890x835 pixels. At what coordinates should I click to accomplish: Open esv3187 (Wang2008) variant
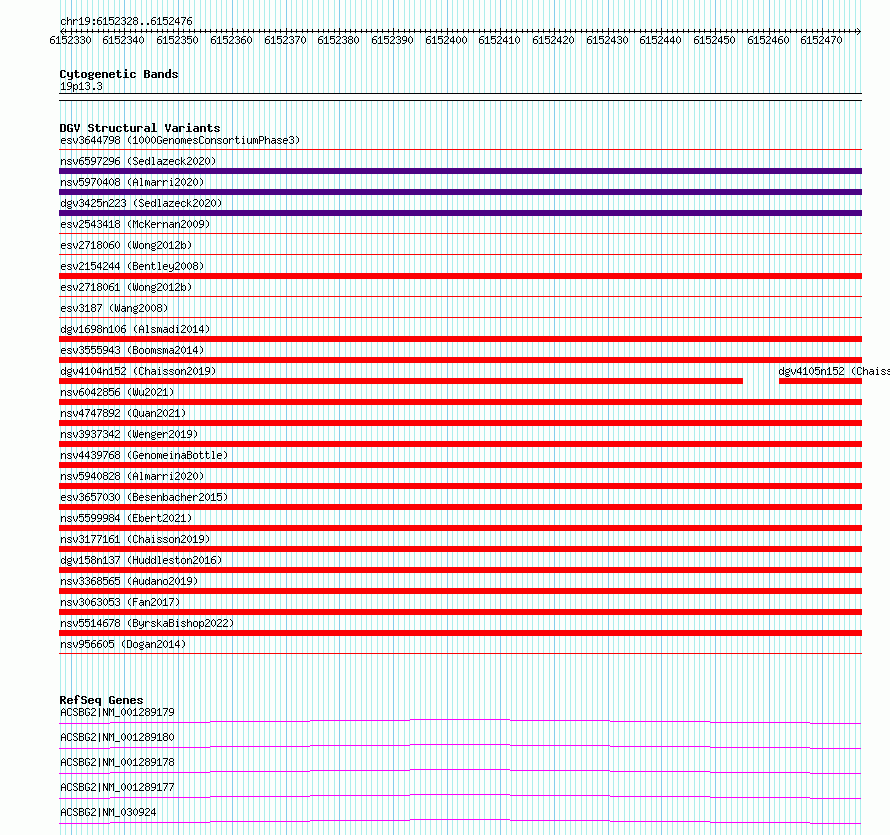[114, 308]
